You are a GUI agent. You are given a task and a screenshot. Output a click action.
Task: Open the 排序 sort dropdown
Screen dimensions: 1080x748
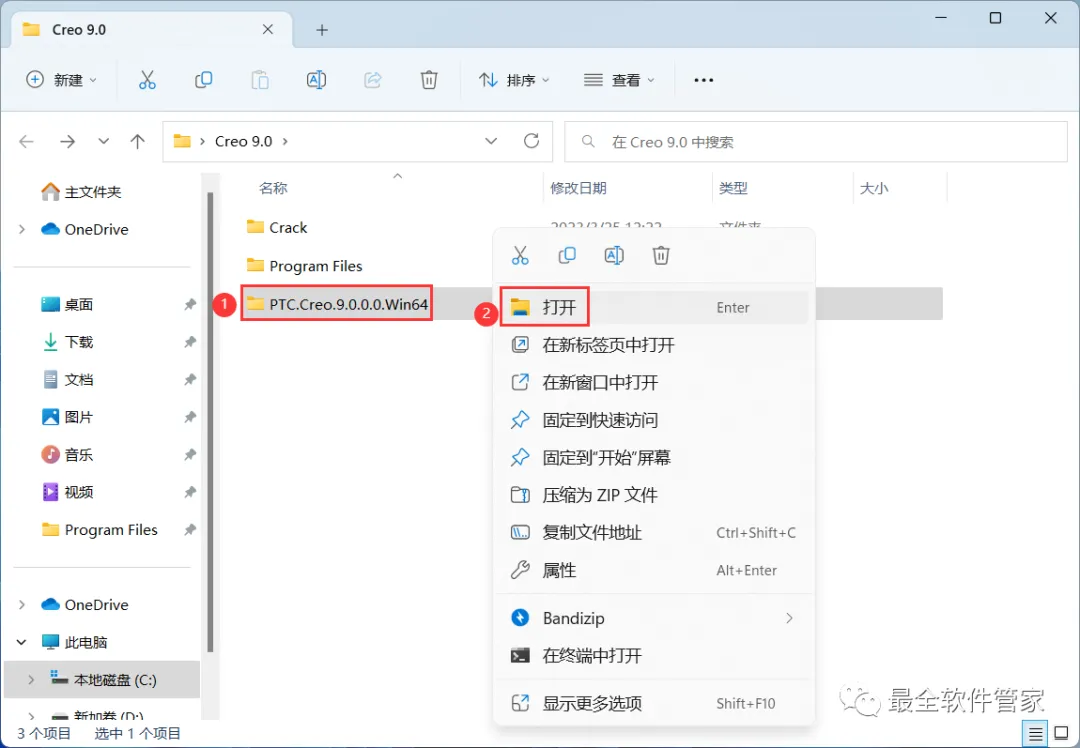pyautogui.click(x=515, y=80)
